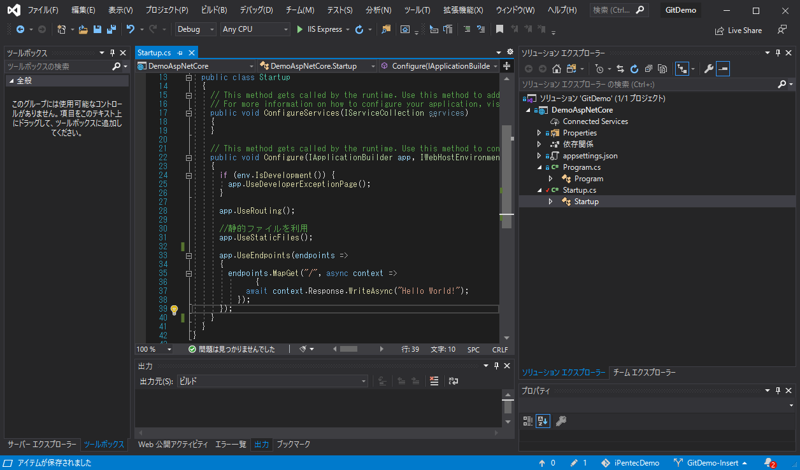Click pending changes pencil 1 in status bar

[x=579, y=463]
